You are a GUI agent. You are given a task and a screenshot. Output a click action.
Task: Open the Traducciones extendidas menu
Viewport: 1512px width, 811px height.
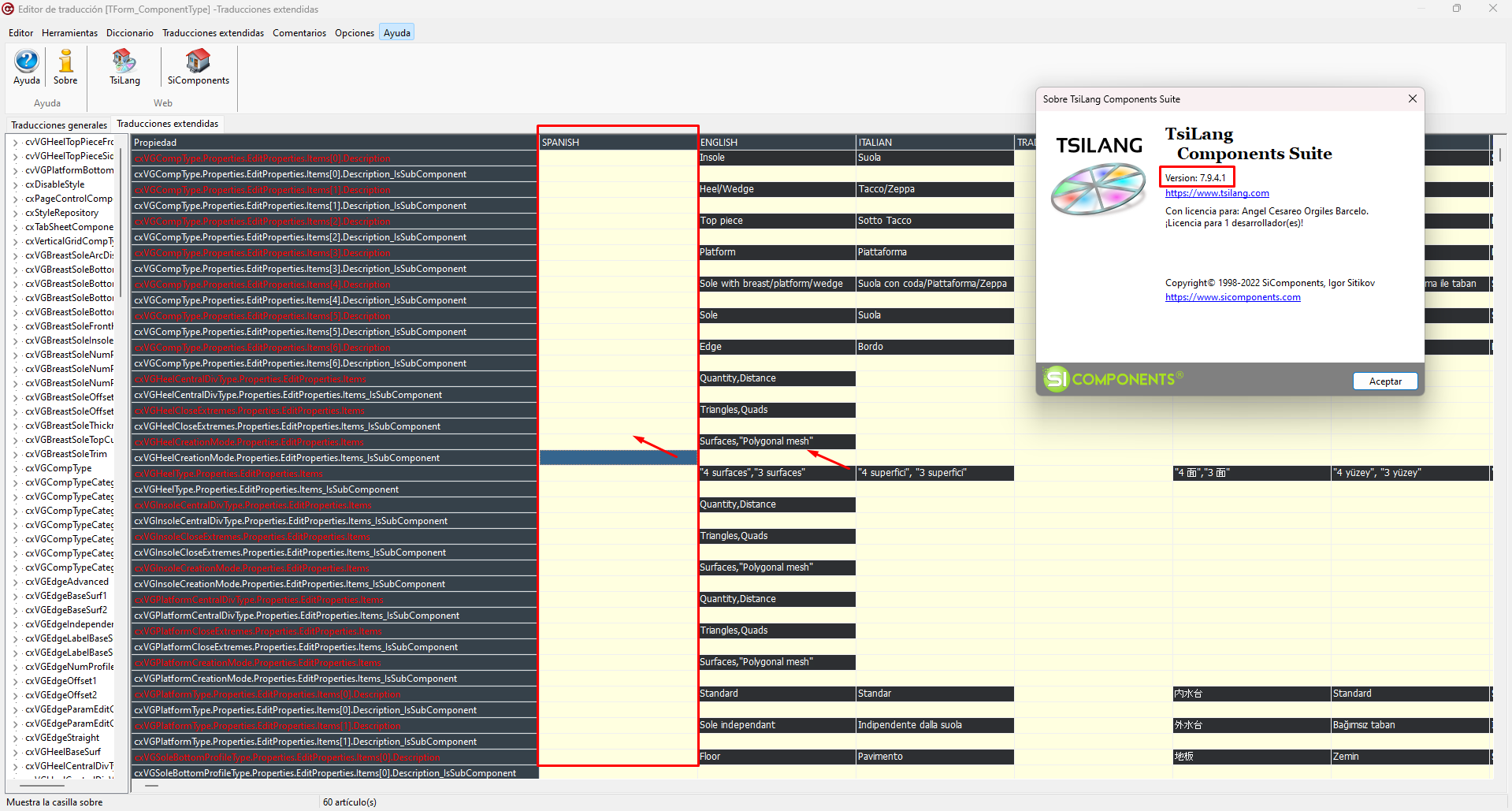[213, 32]
